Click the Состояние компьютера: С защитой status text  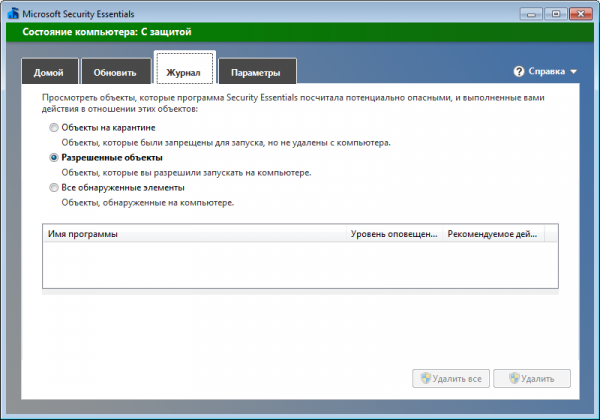(x=107, y=32)
